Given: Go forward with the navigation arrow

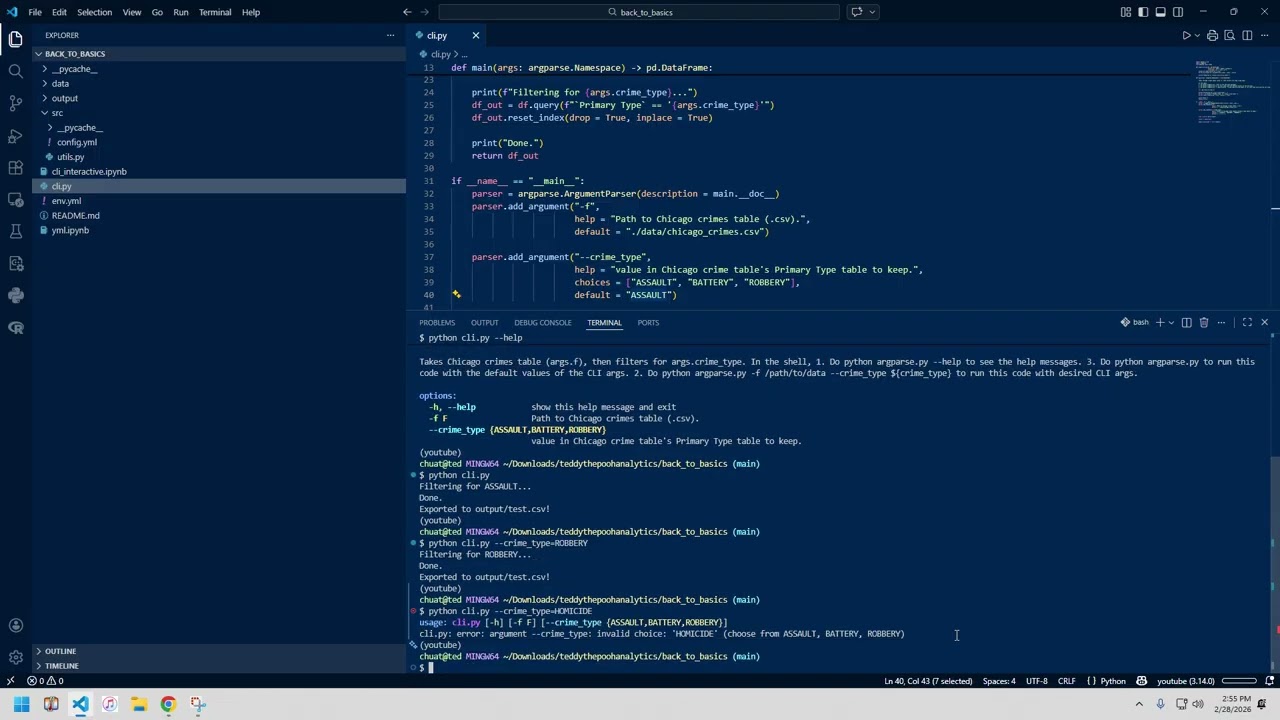Looking at the screenshot, I should [x=426, y=12].
